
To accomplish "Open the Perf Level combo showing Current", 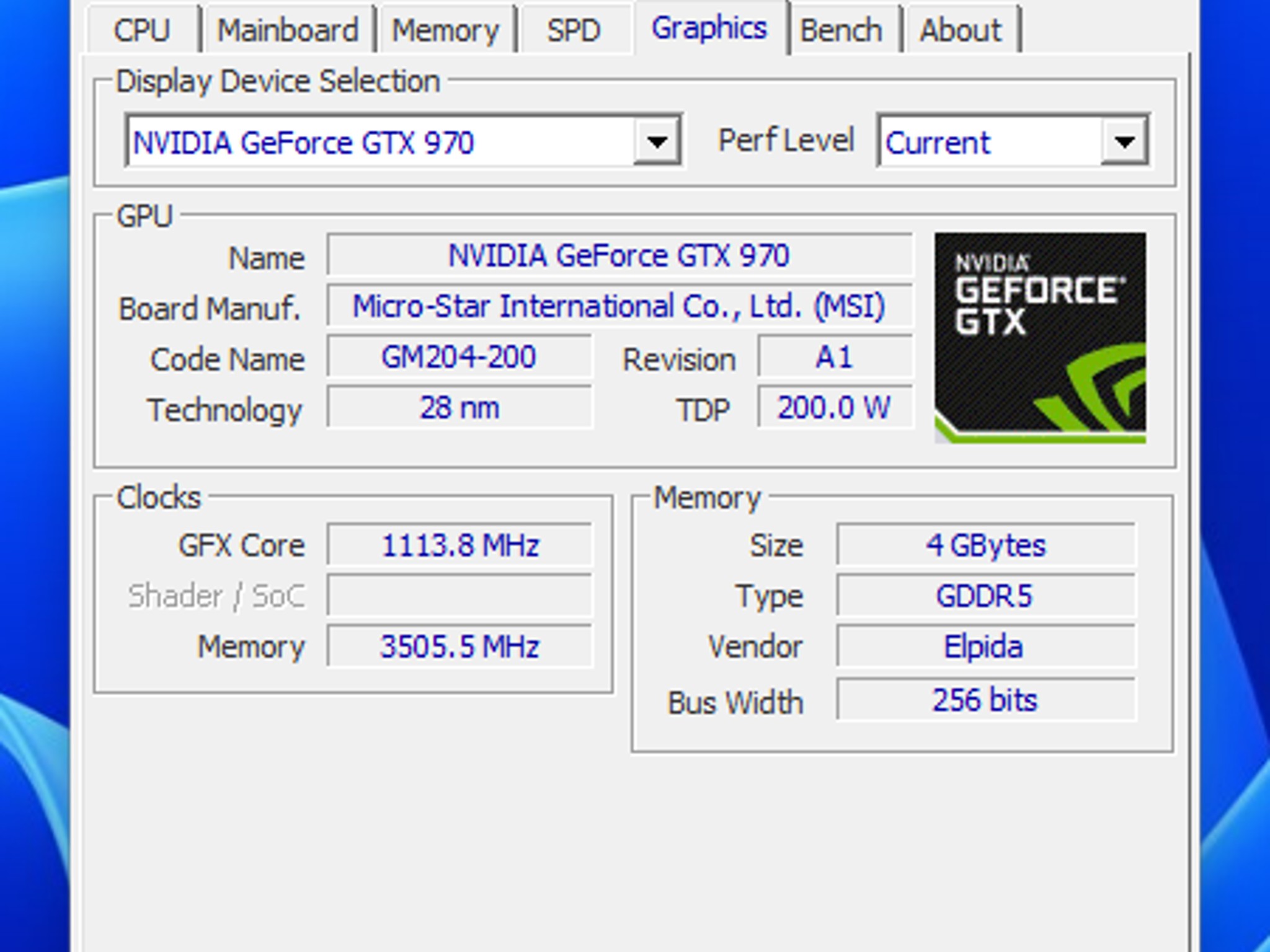I will click(1014, 141).
